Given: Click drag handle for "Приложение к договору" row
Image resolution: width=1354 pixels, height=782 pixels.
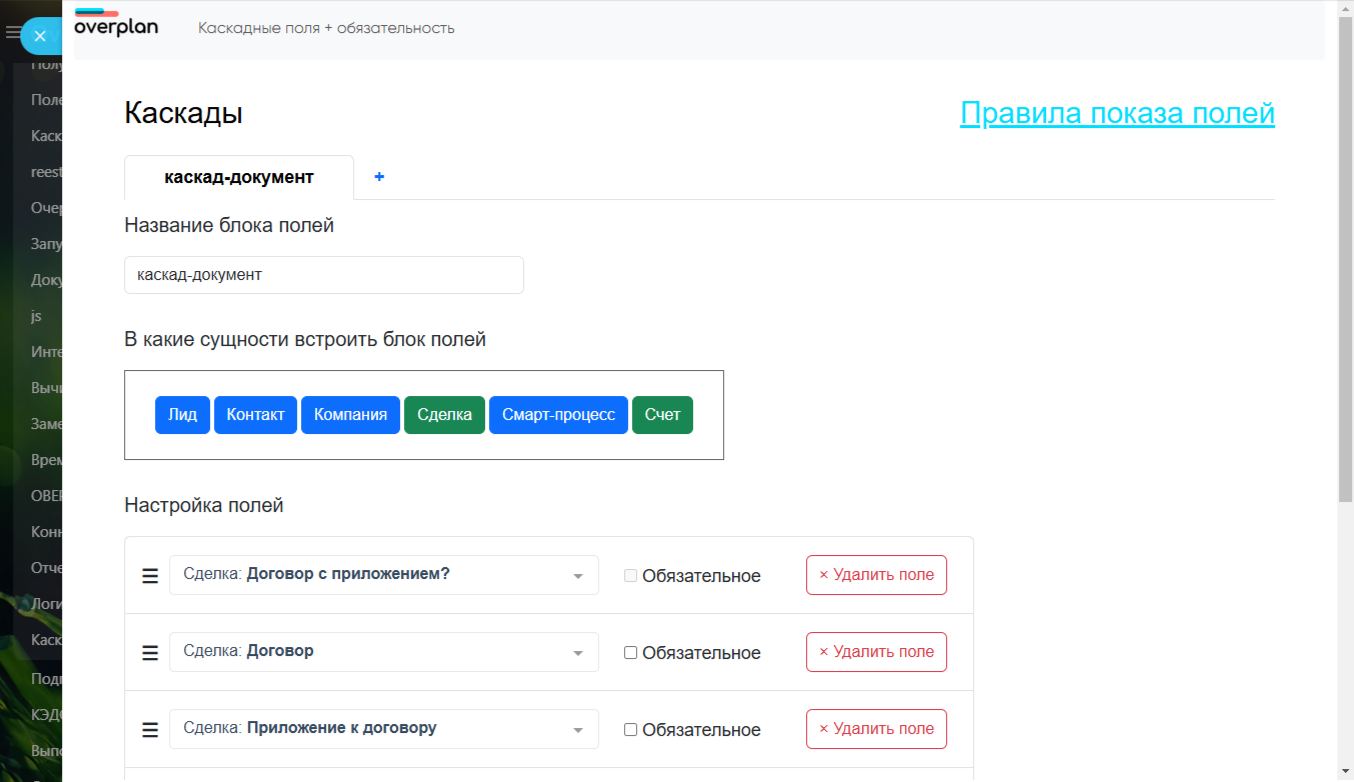Looking at the screenshot, I should coord(150,730).
